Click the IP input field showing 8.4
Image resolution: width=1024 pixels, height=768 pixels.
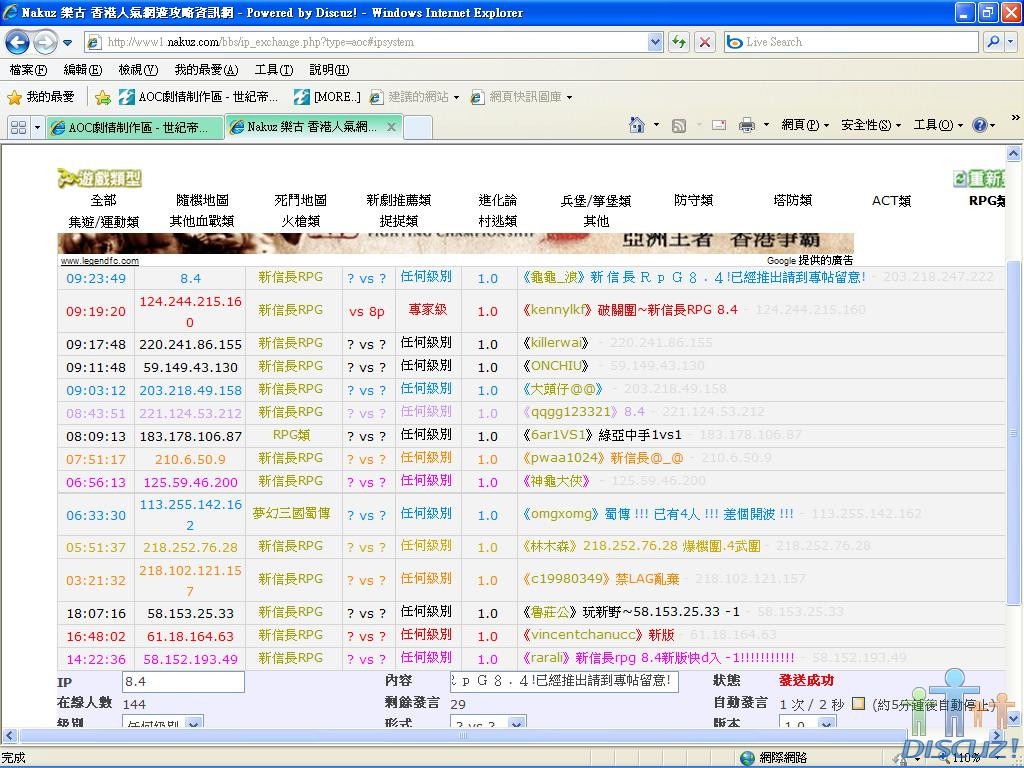pyautogui.click(x=183, y=682)
